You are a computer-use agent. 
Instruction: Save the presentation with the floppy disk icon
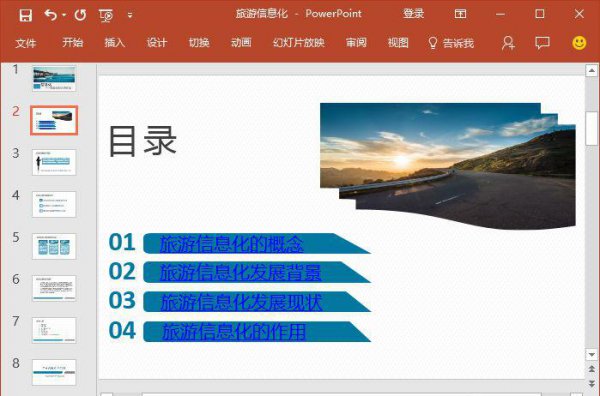26,15
